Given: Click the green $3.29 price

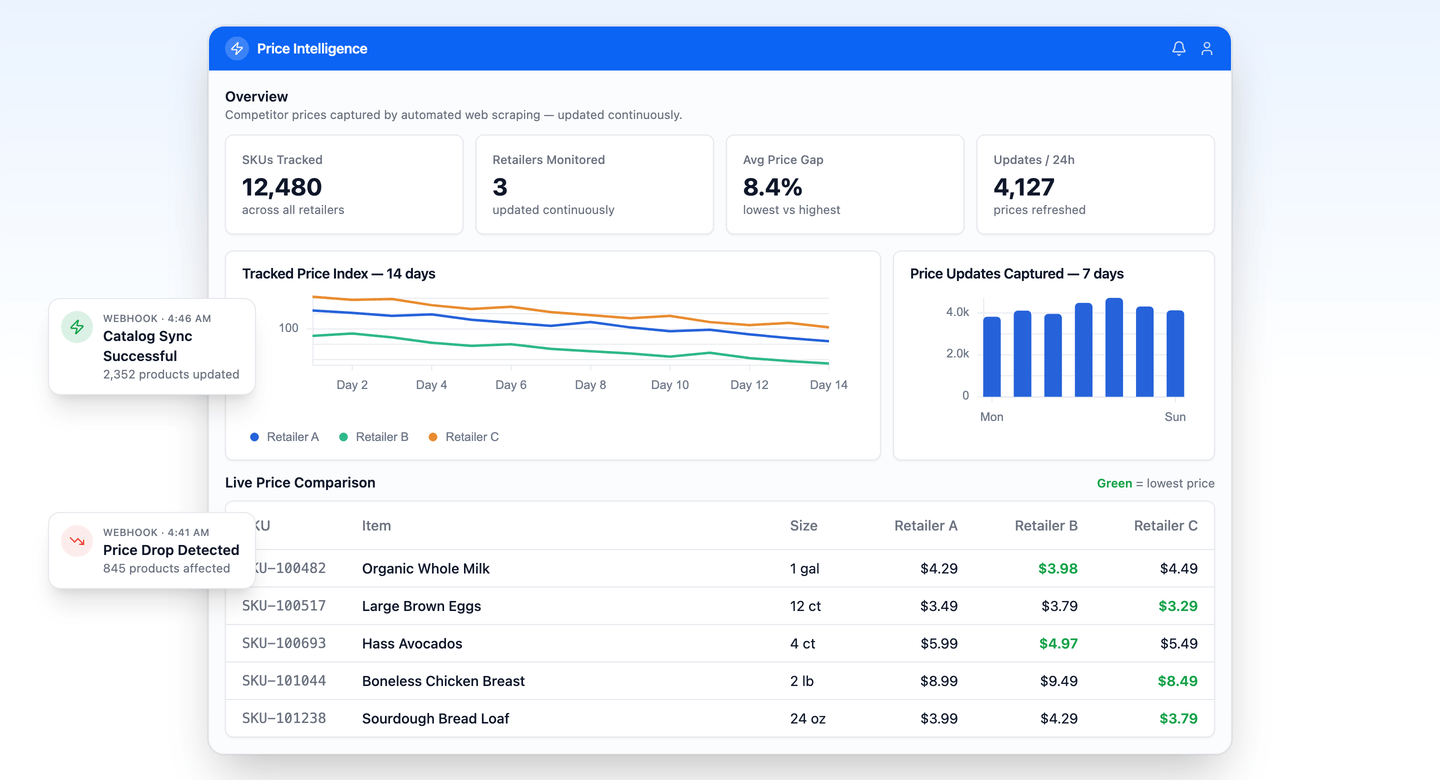Looking at the screenshot, I should pyautogui.click(x=1178, y=606).
